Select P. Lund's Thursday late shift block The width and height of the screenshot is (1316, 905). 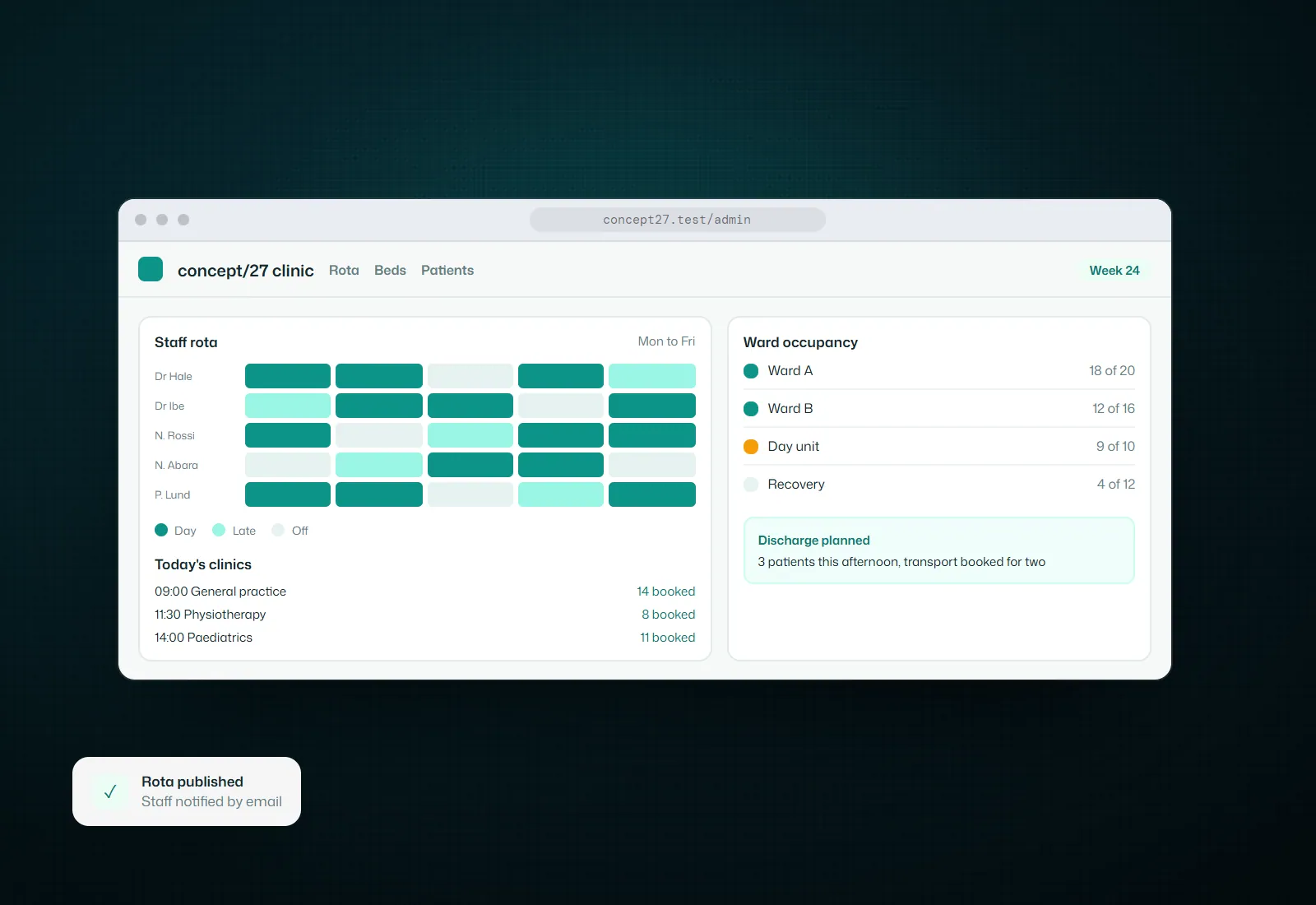pyautogui.click(x=561, y=494)
